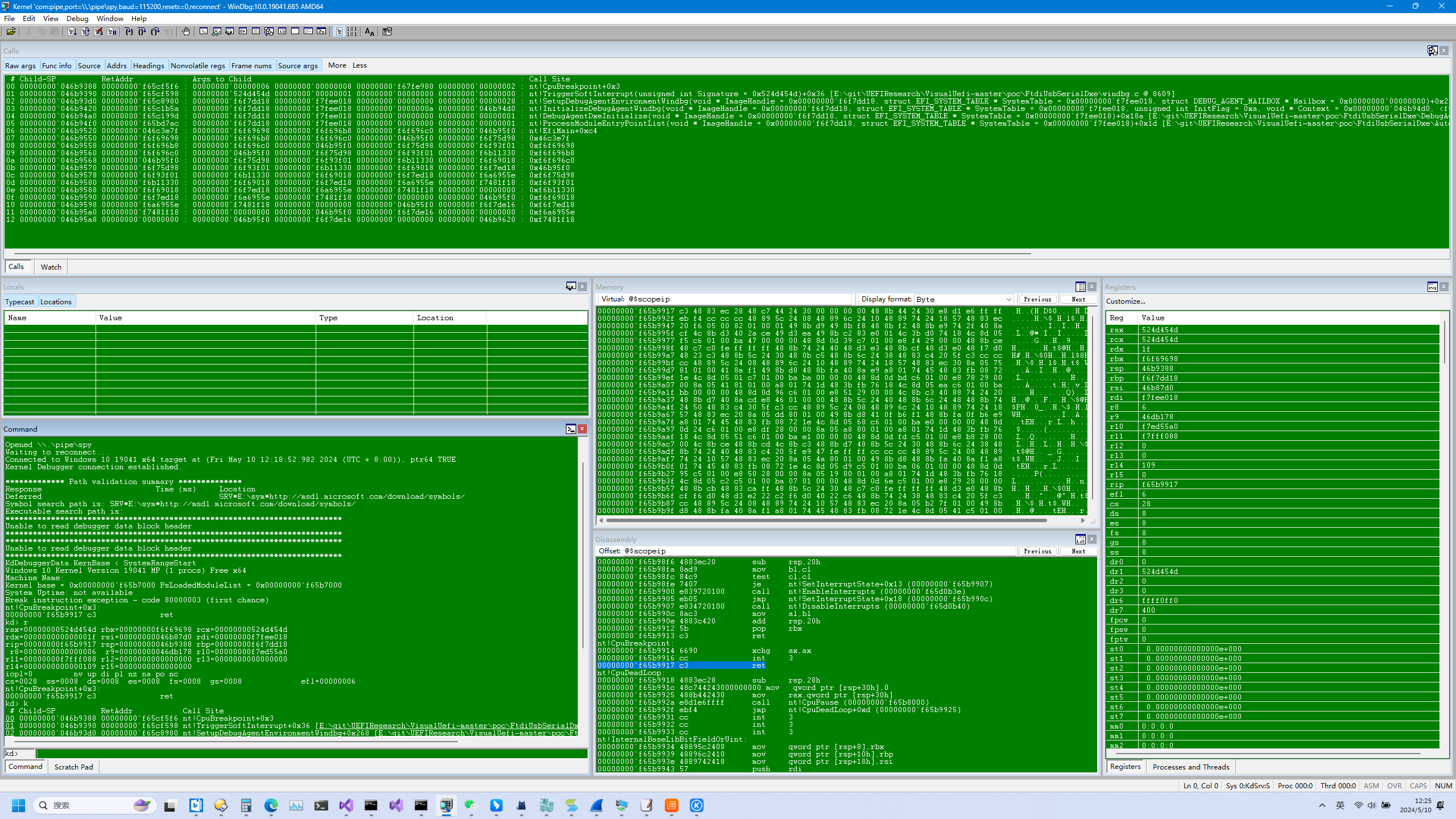Viewport: 1456px width, 819px height.
Task: Open the Watch window toolbar icon
Action: (x=217, y=32)
